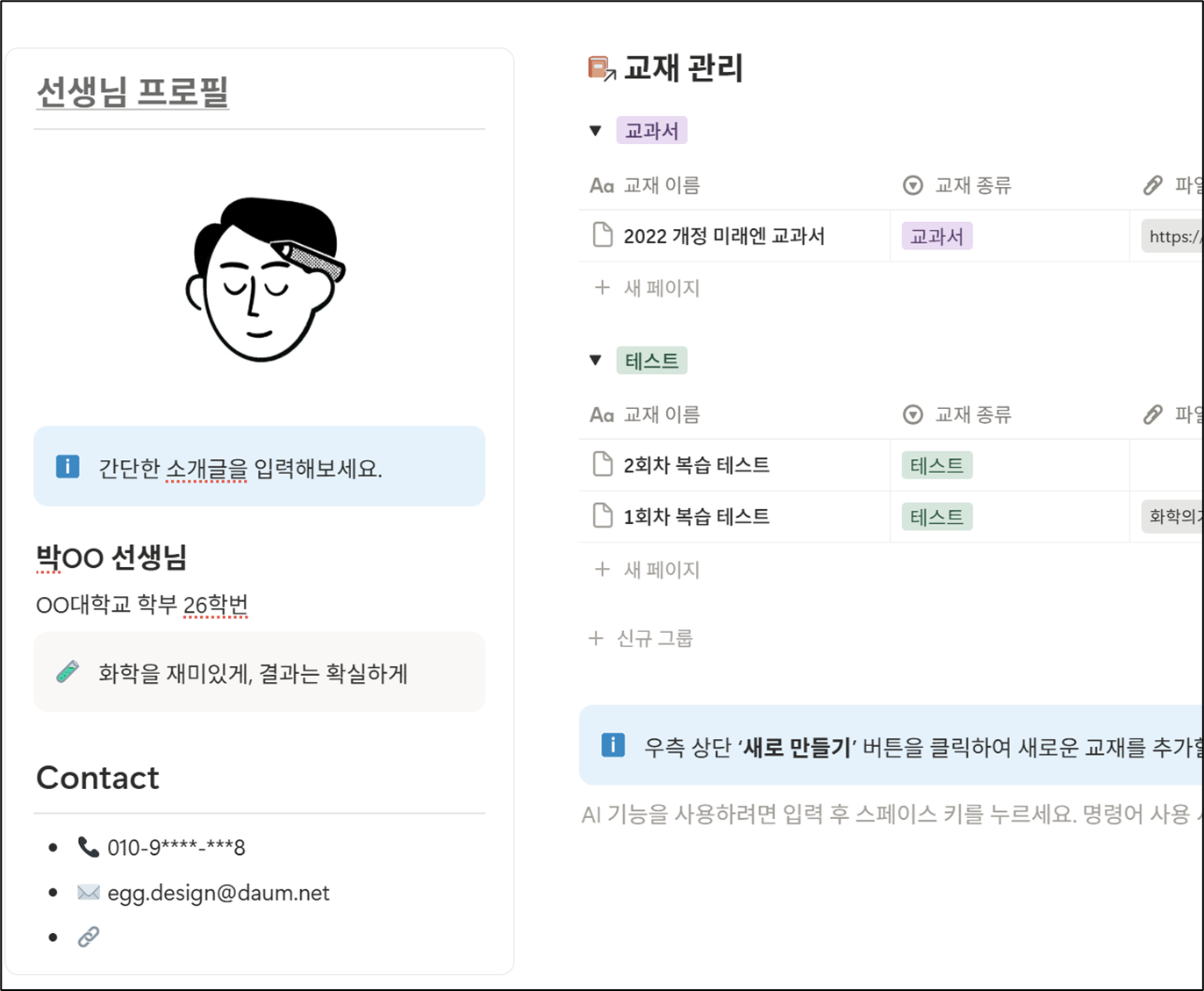This screenshot has height=991, width=1204.
Task: Collapse the 테스트 group triangle
Action: 596,360
